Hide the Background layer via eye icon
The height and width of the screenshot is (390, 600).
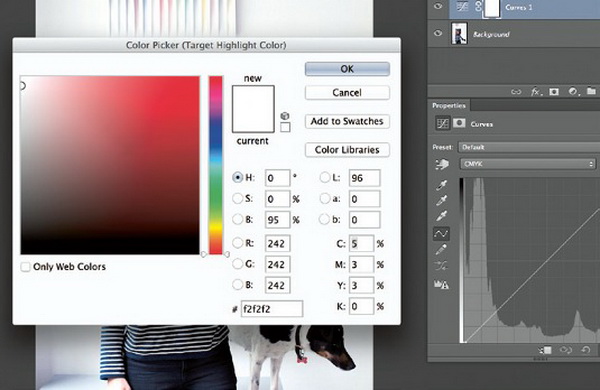438,33
